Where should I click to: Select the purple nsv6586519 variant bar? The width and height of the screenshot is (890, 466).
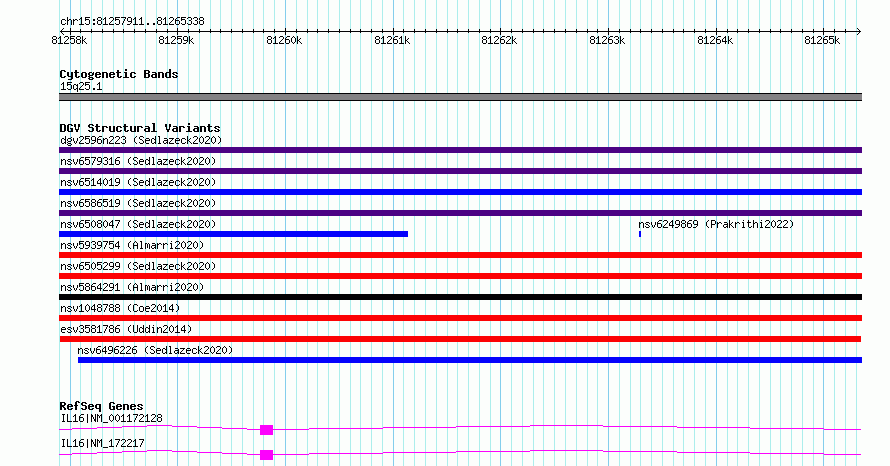[460, 213]
